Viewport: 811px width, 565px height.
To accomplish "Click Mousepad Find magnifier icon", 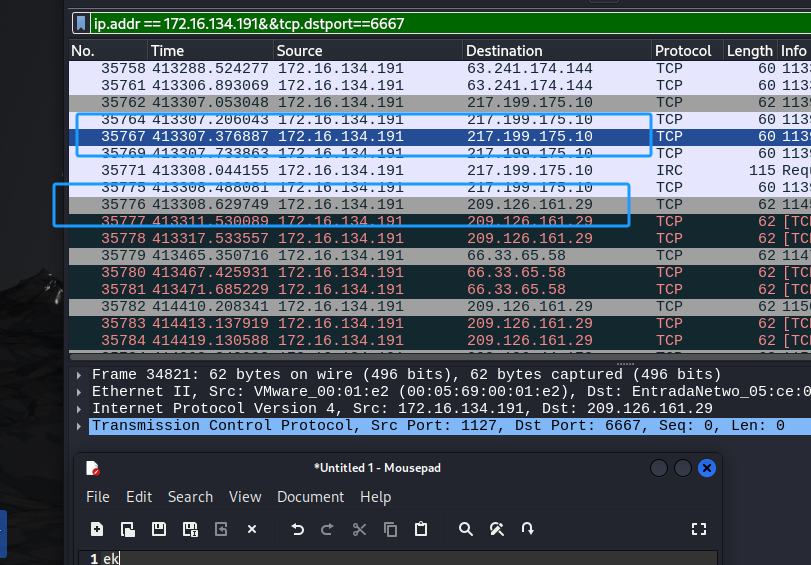I will coord(465,529).
